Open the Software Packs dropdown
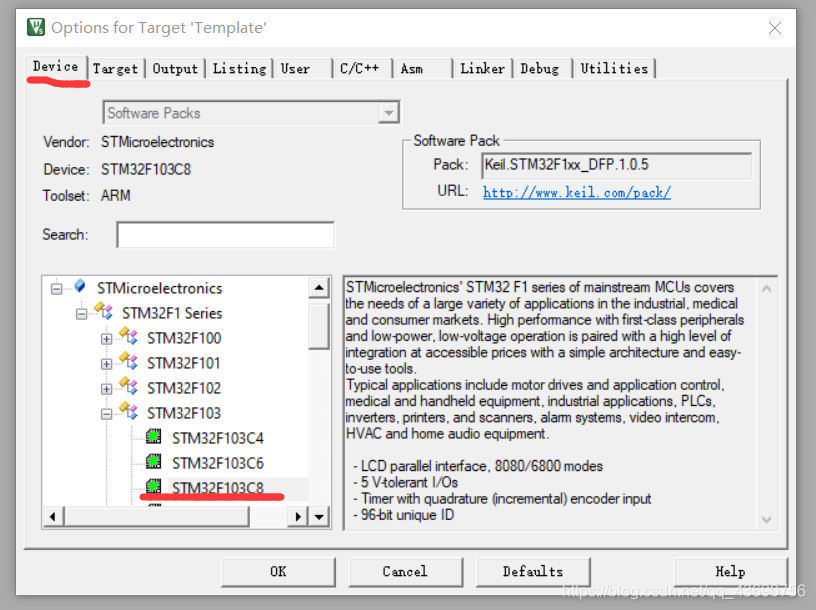Screen dimensions: 816x610 pos(388,112)
